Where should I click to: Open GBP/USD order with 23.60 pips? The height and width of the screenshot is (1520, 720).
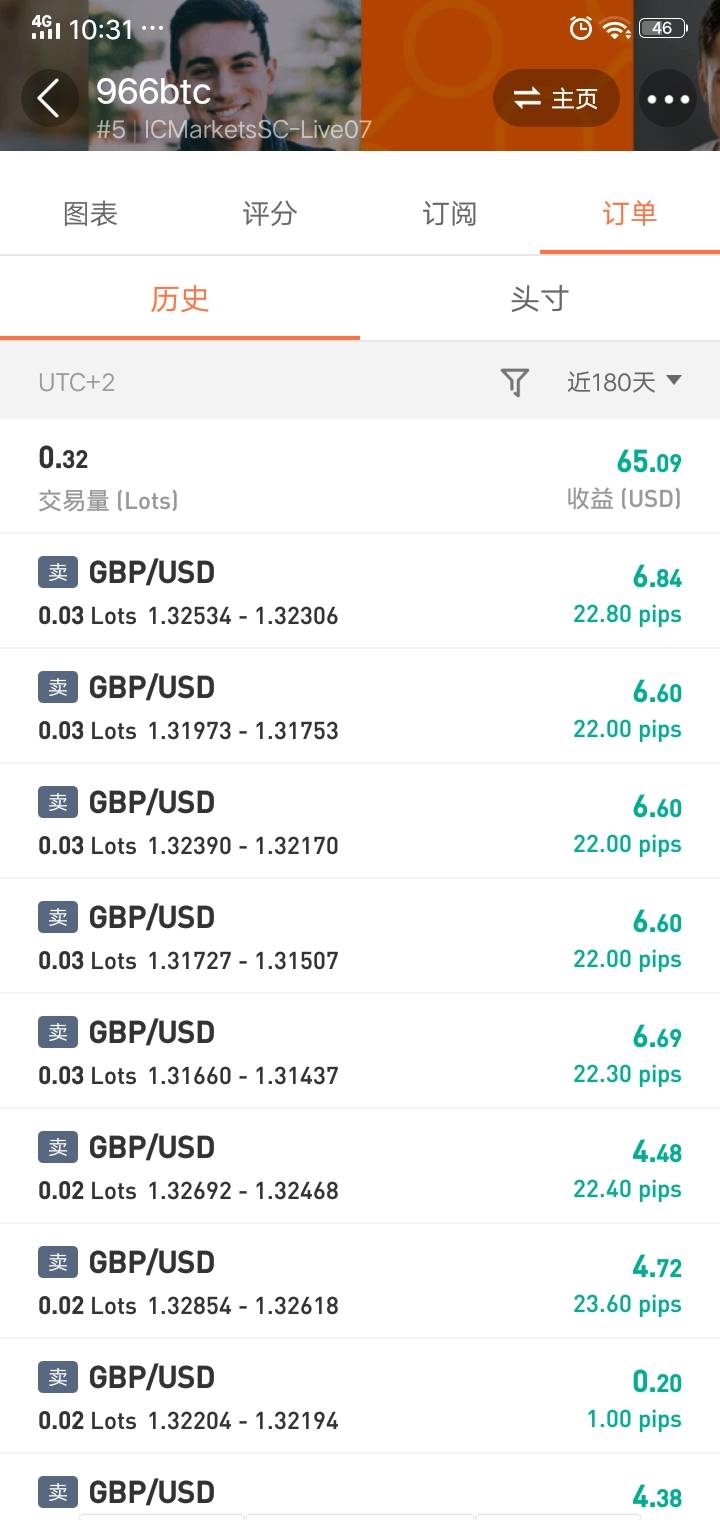[x=360, y=1281]
